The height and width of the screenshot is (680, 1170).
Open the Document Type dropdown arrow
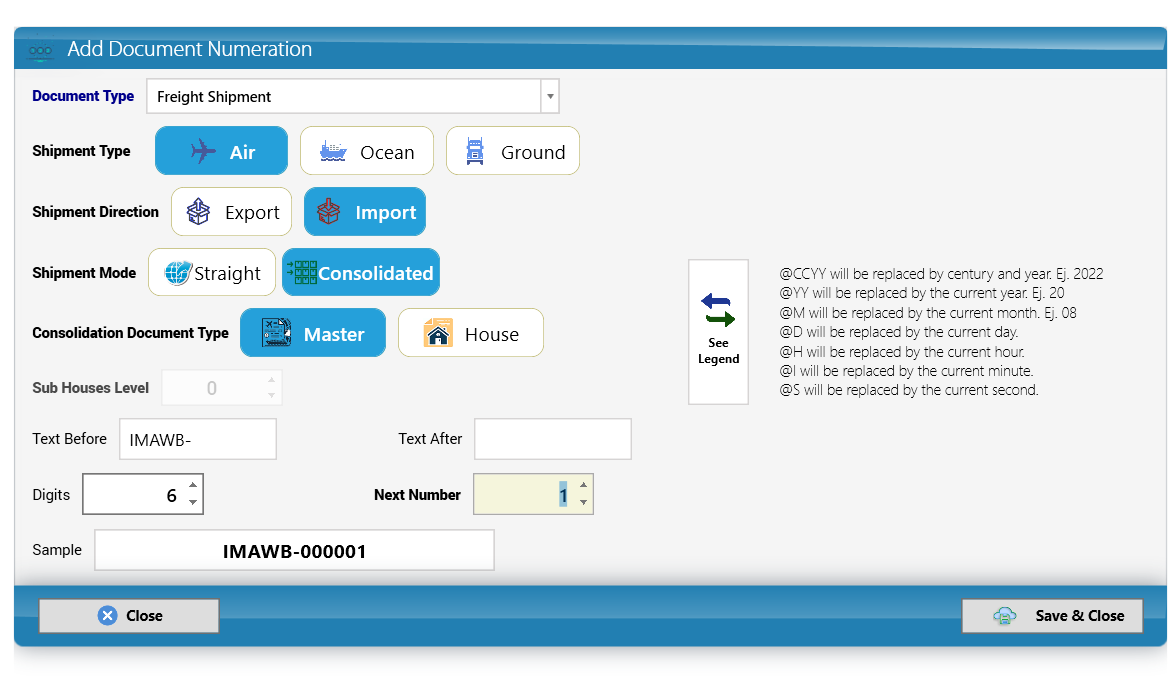coord(550,96)
